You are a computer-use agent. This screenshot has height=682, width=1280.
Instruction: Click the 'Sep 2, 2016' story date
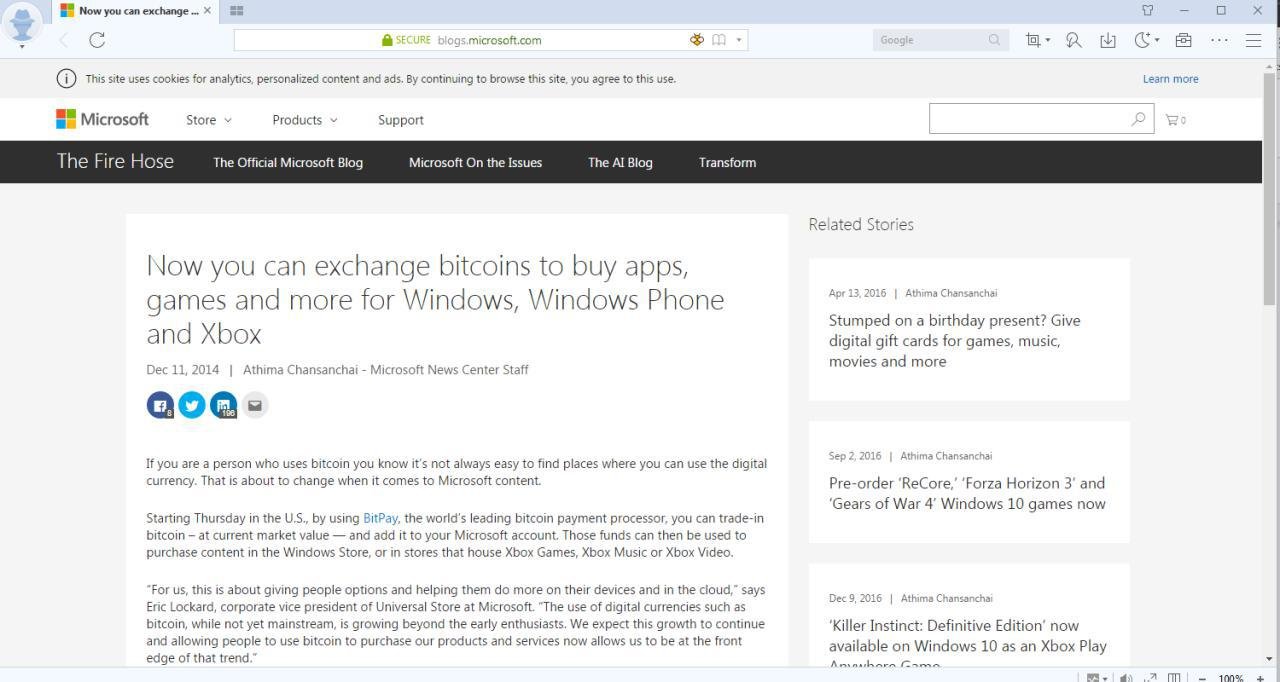click(x=855, y=456)
